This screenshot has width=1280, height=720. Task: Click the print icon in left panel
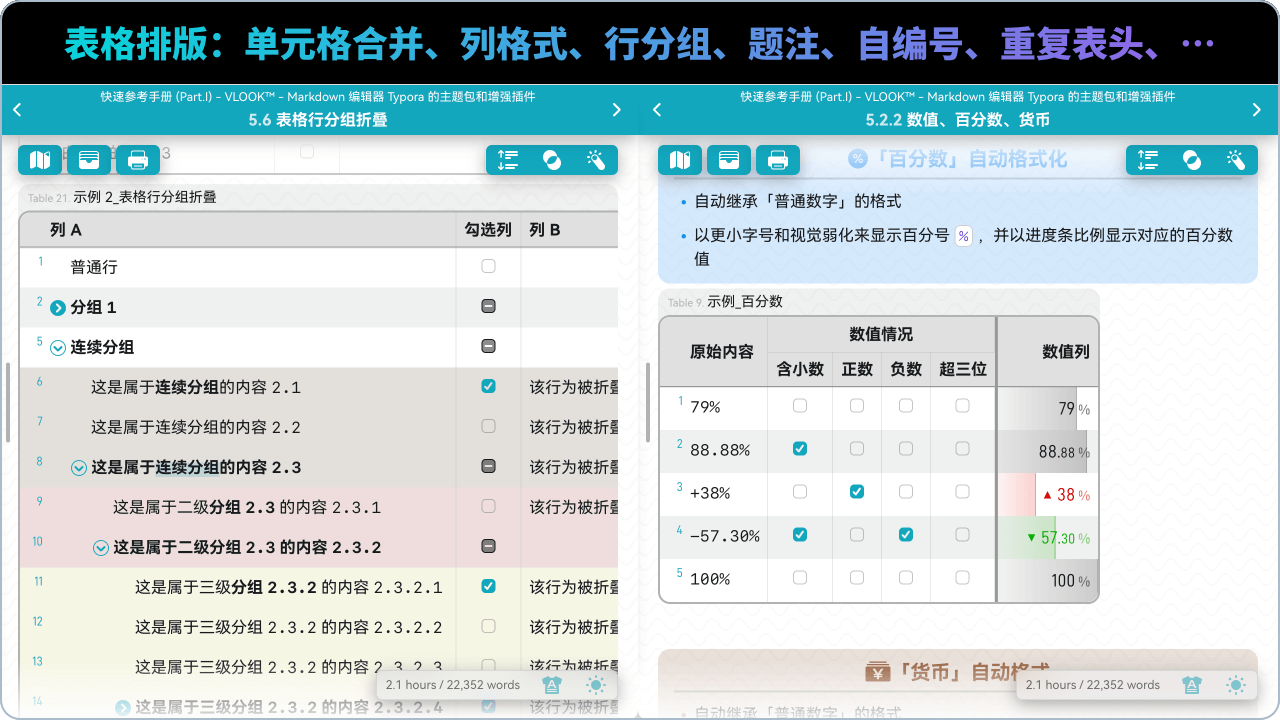tap(138, 160)
